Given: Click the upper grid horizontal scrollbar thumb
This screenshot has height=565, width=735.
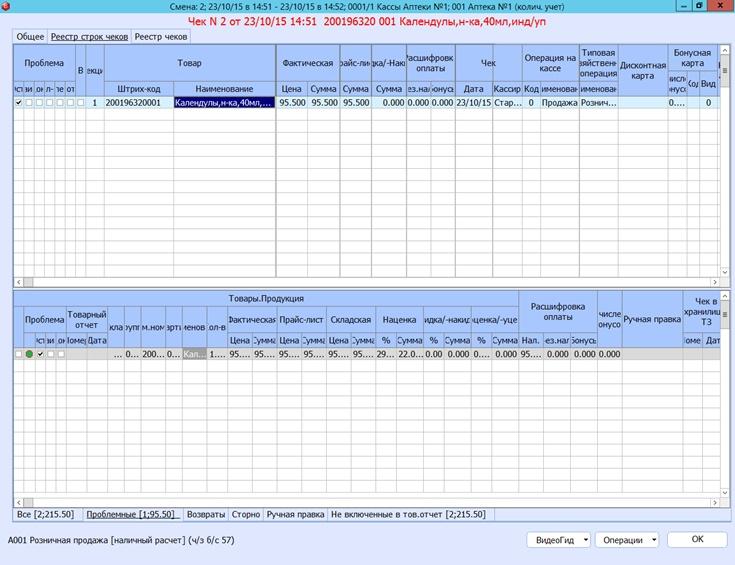Looking at the screenshot, I should pos(29,282).
